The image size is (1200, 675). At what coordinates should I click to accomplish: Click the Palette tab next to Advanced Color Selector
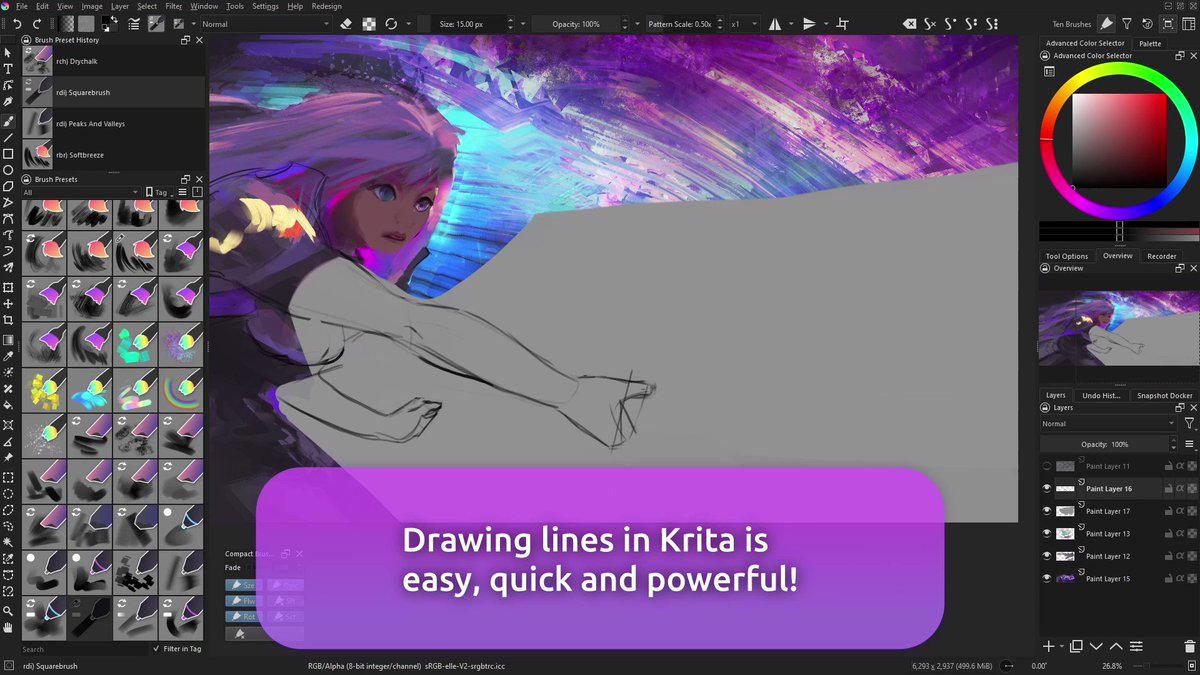[x=1151, y=43]
